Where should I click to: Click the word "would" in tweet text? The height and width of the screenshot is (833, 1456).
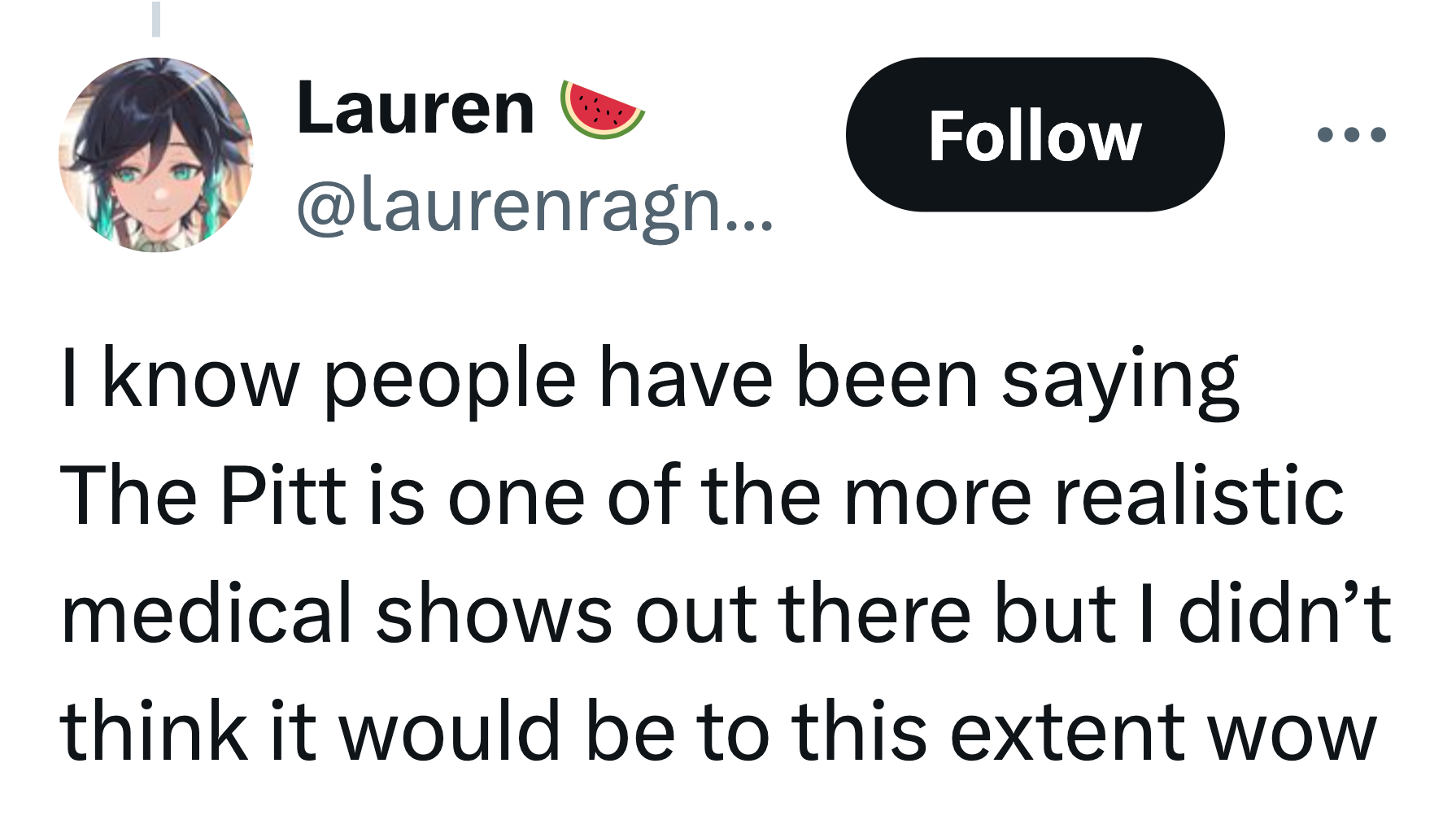[x=450, y=731]
